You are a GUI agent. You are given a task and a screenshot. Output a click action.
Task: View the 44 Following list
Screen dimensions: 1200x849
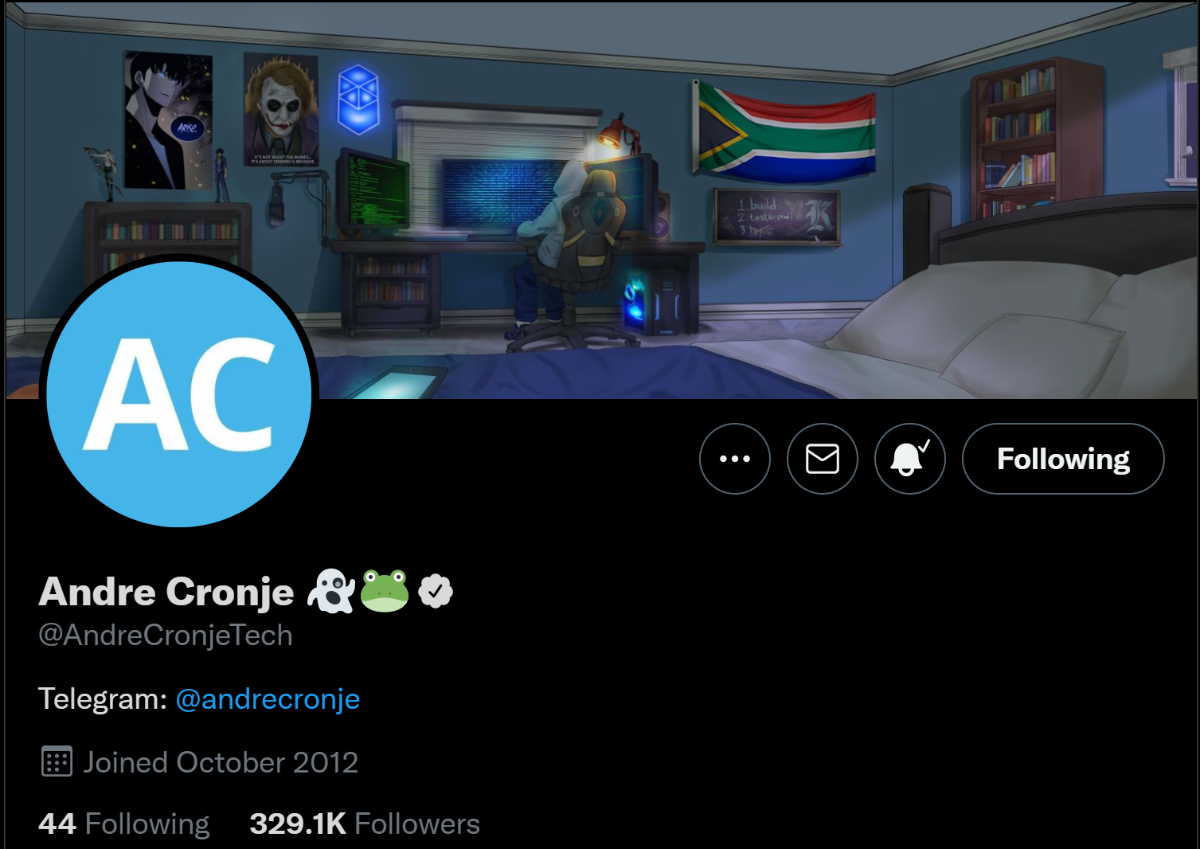point(124,824)
